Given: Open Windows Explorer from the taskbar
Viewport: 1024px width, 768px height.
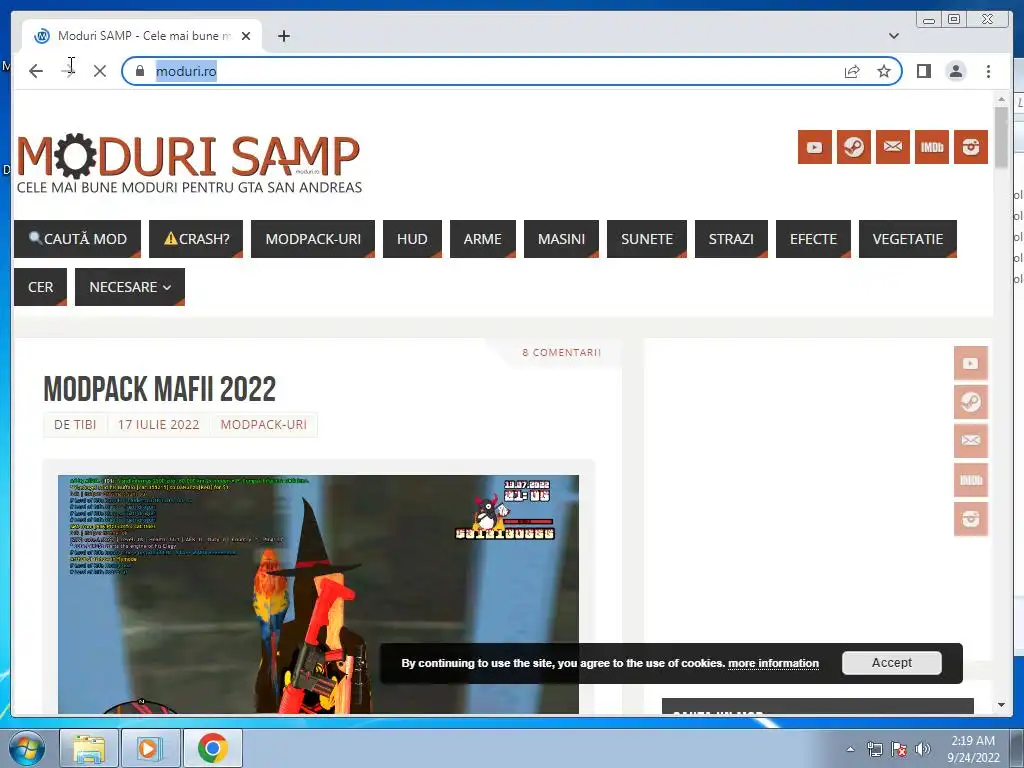Looking at the screenshot, I should click(x=89, y=748).
